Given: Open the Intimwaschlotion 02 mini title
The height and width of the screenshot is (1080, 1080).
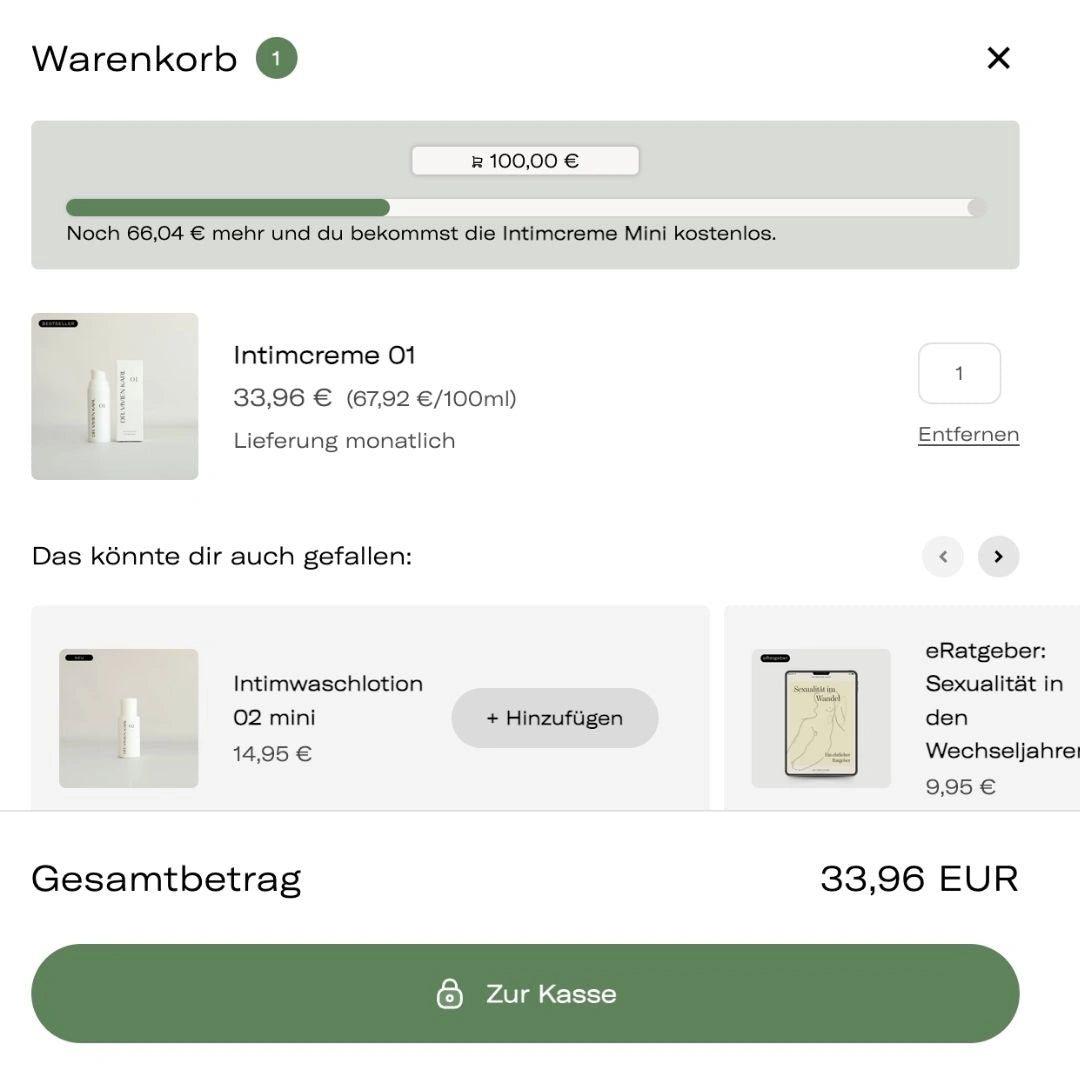Looking at the screenshot, I should [x=328, y=700].
